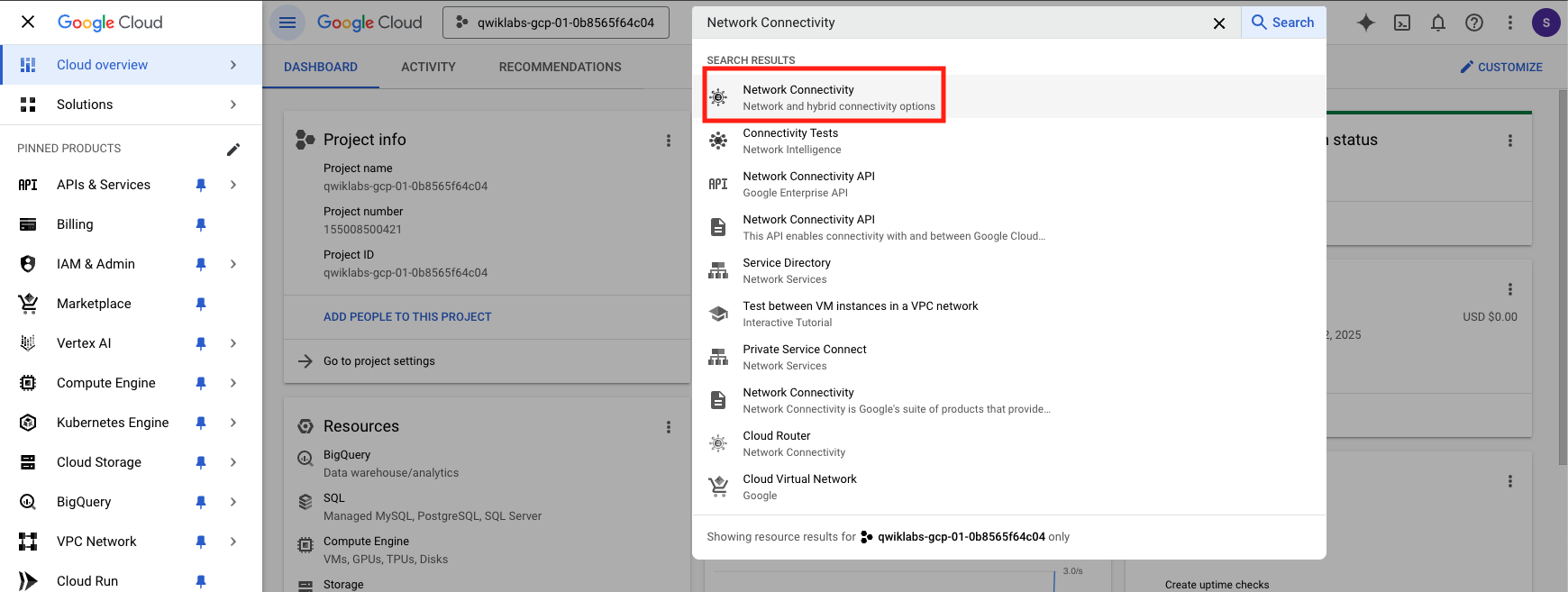Go to project settings link
The width and height of the screenshot is (1568, 592).
click(378, 361)
